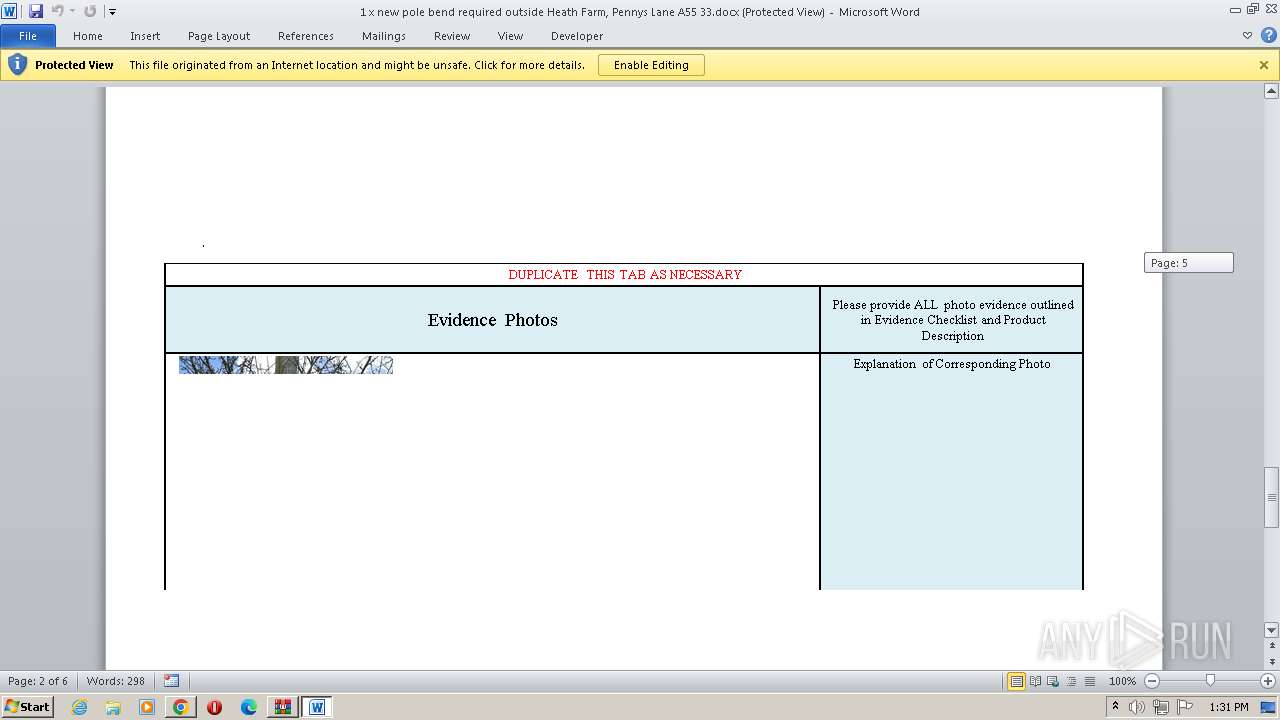
Task: Click the Zoom In plus button
Action: click(x=1268, y=681)
